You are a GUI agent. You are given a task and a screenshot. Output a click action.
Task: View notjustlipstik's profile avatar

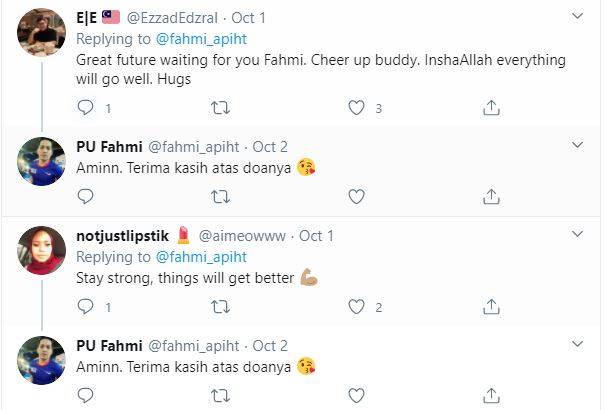click(41, 250)
